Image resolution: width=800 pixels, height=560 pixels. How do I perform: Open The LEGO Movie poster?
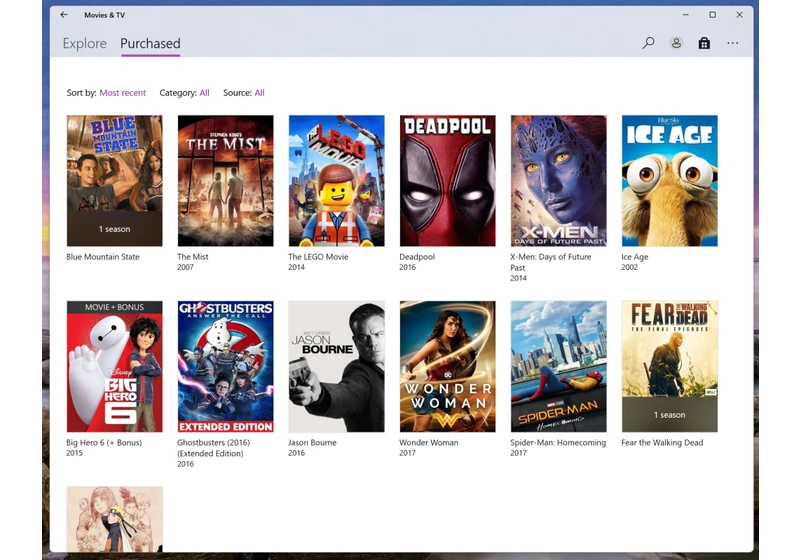pos(337,181)
